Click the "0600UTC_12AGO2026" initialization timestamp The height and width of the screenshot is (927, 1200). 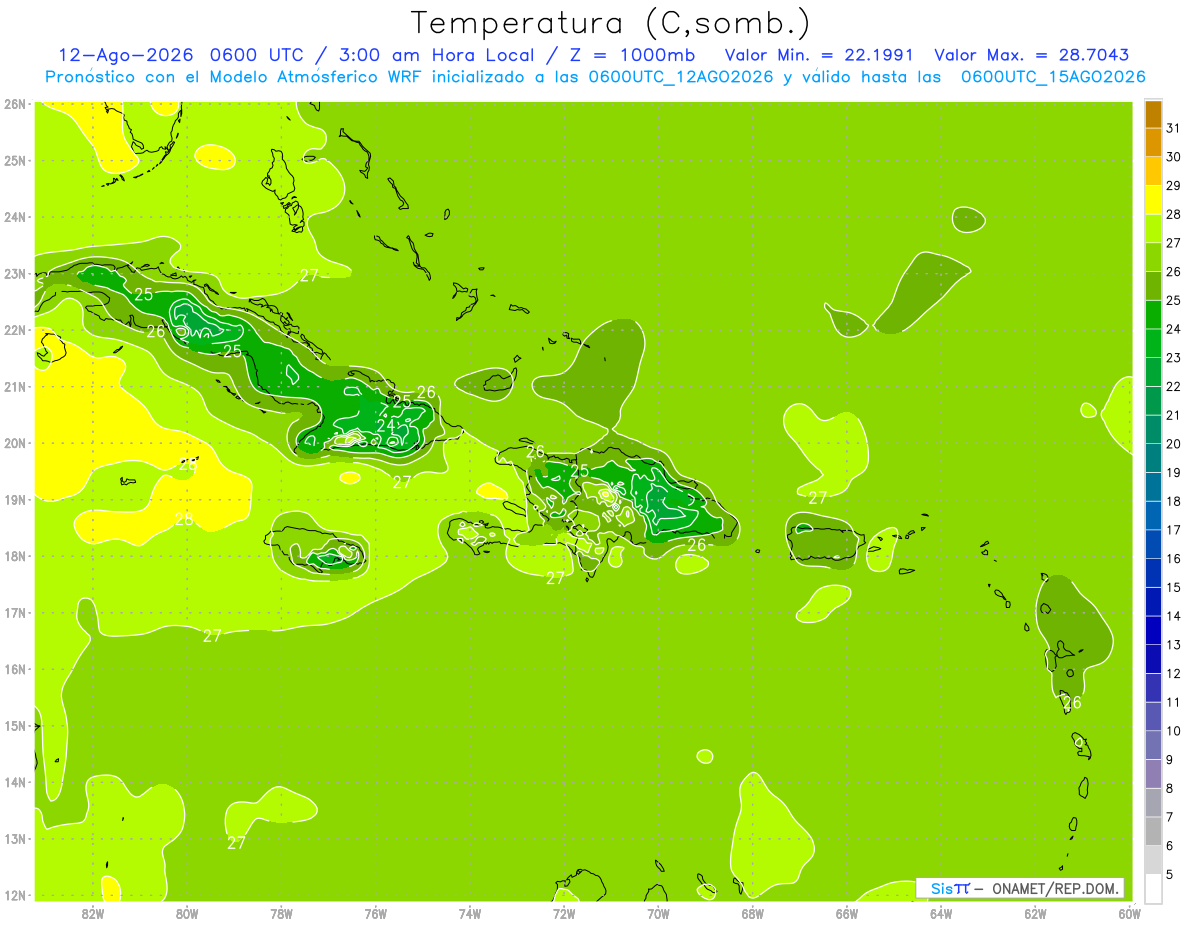pos(681,77)
